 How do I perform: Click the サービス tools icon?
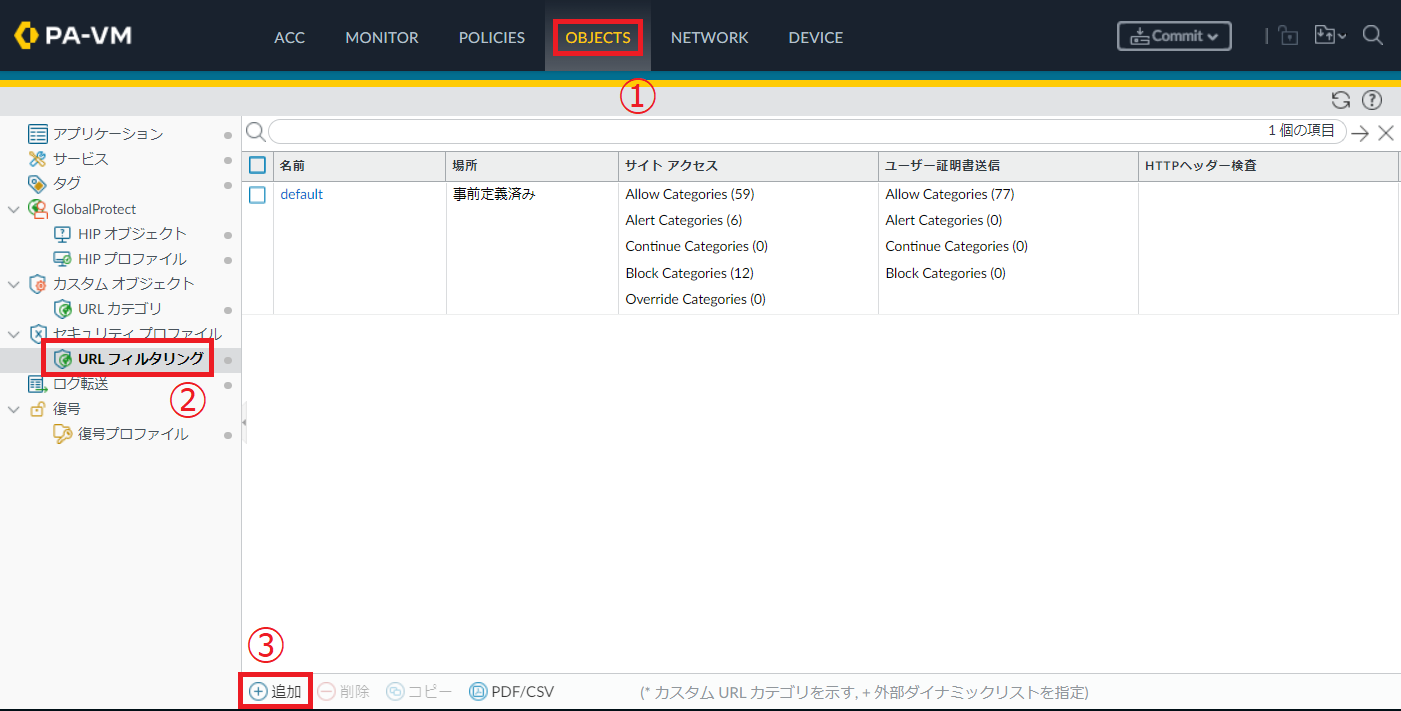point(38,159)
